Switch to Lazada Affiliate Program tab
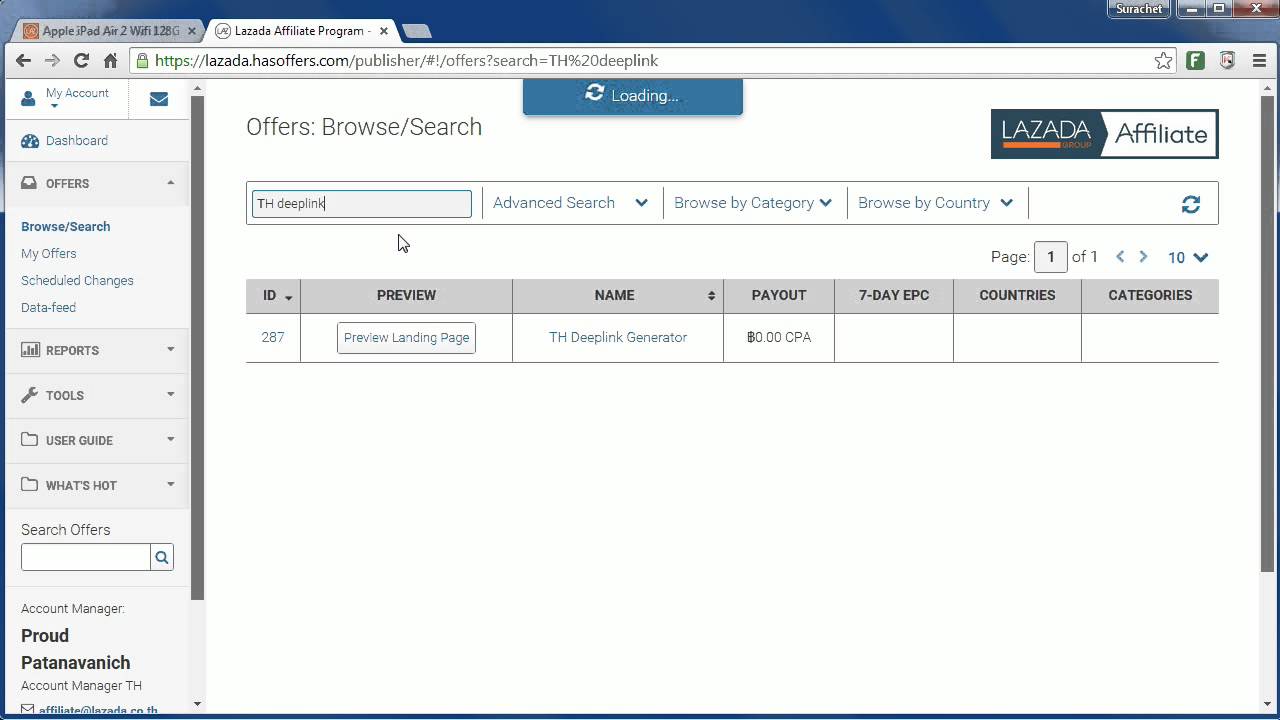Image resolution: width=1280 pixels, height=720 pixels. (x=302, y=31)
